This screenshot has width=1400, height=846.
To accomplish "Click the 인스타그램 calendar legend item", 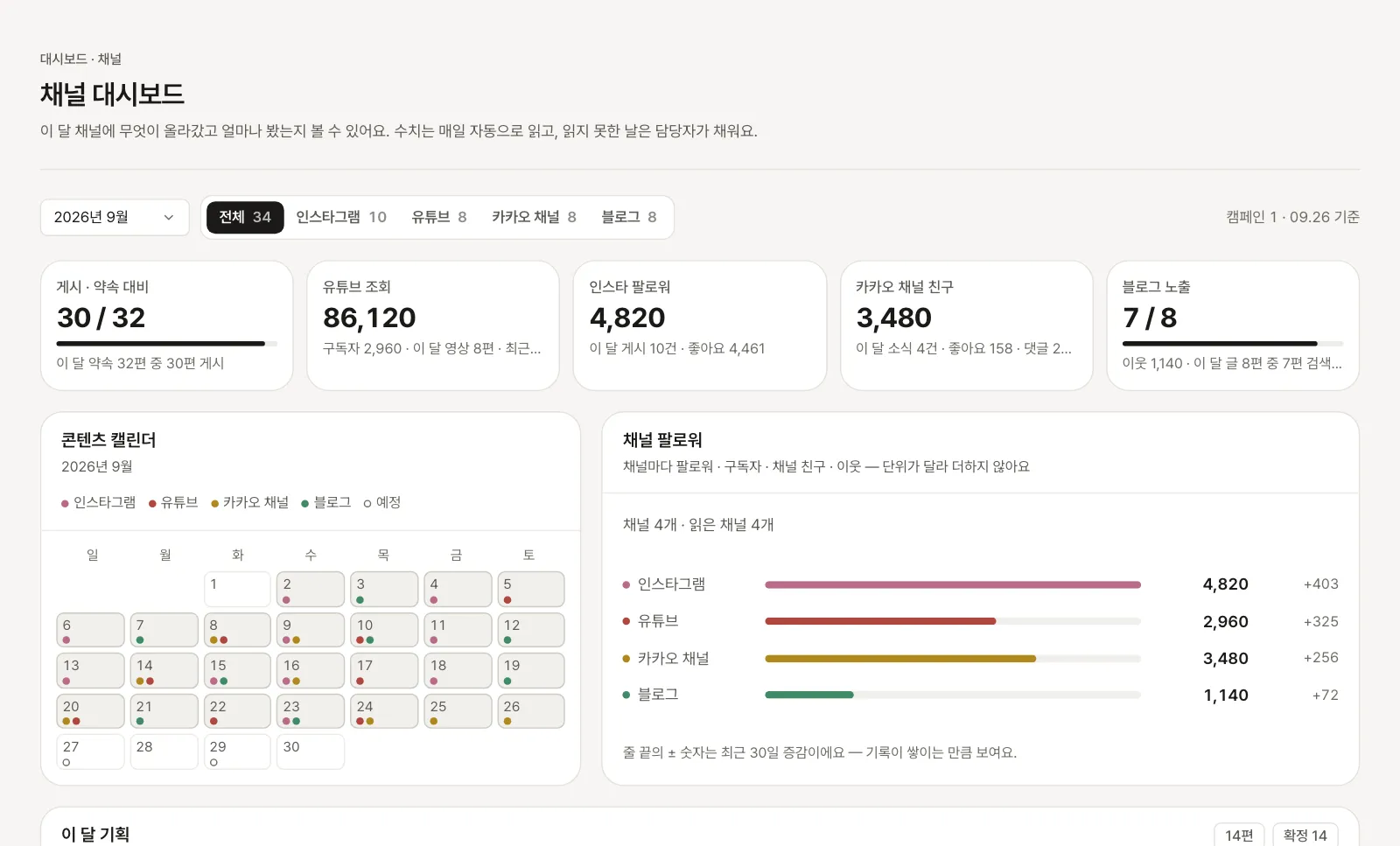I will 98,502.
